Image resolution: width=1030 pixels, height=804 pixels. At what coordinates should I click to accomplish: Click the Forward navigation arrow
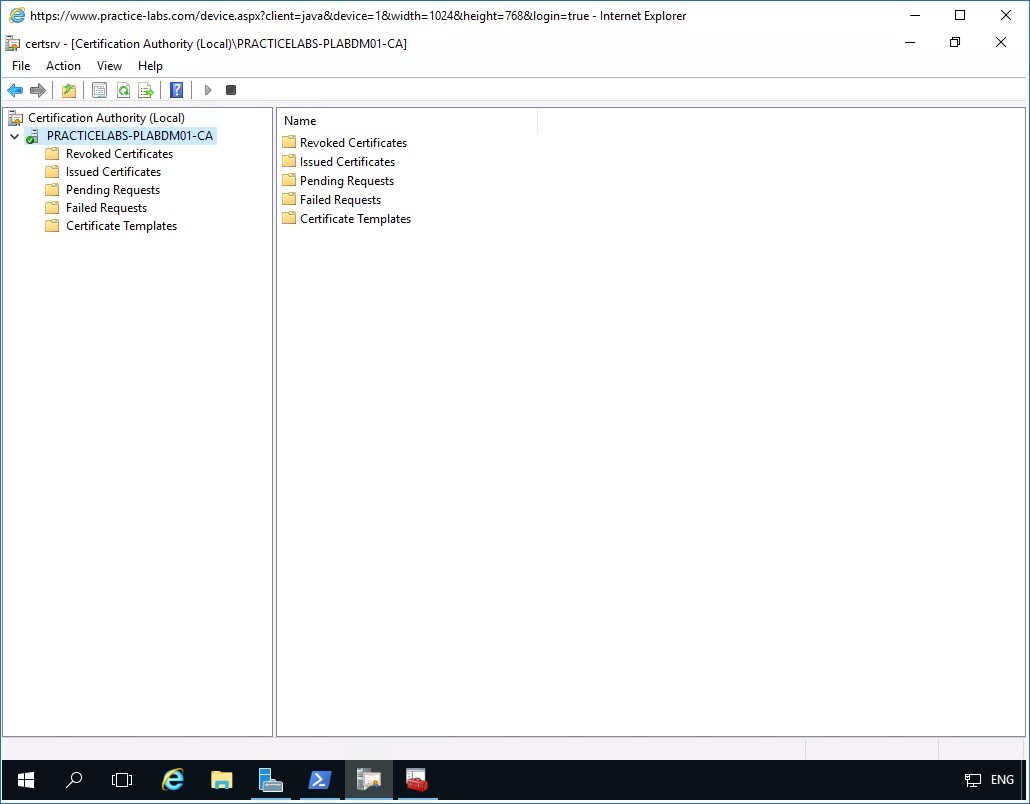pyautogui.click(x=38, y=90)
